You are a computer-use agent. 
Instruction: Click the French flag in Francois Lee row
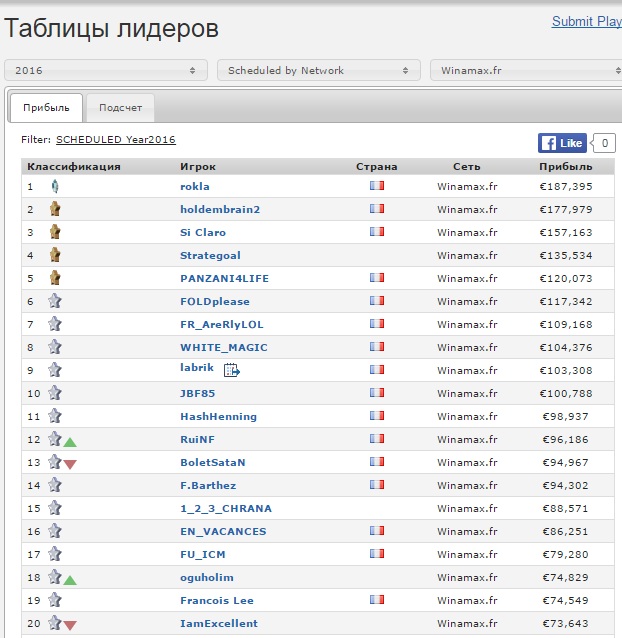[x=377, y=599]
